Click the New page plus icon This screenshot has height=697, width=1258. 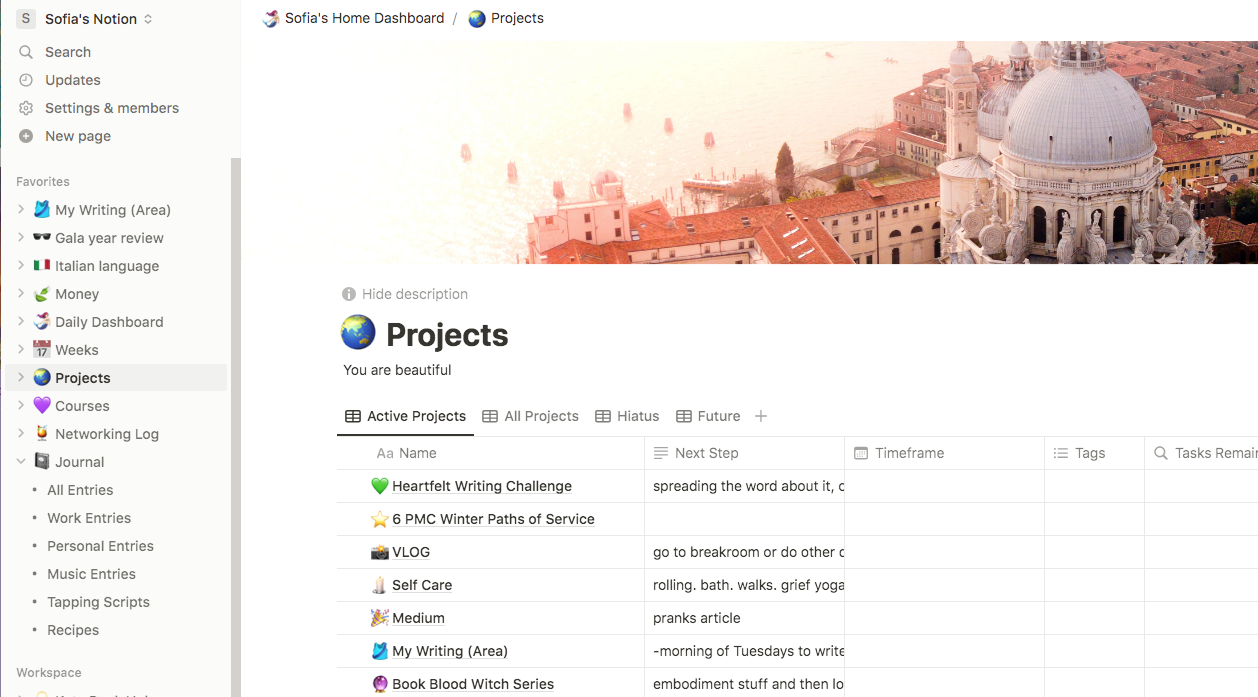[x=26, y=136]
